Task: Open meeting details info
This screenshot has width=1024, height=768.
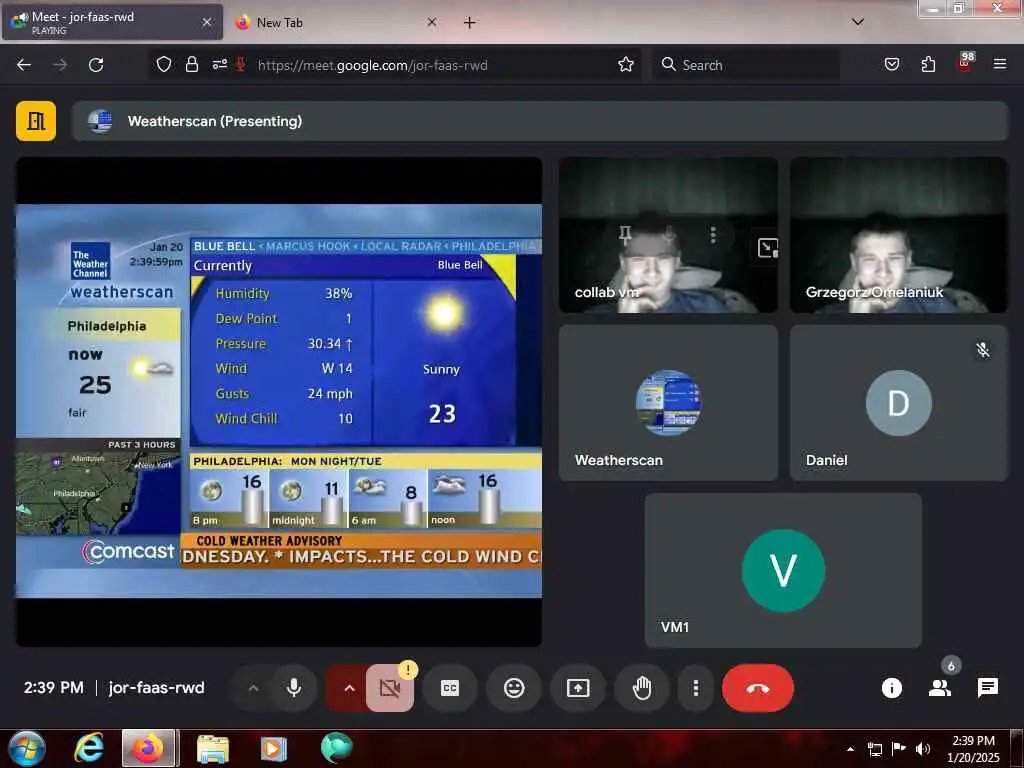Action: (891, 688)
